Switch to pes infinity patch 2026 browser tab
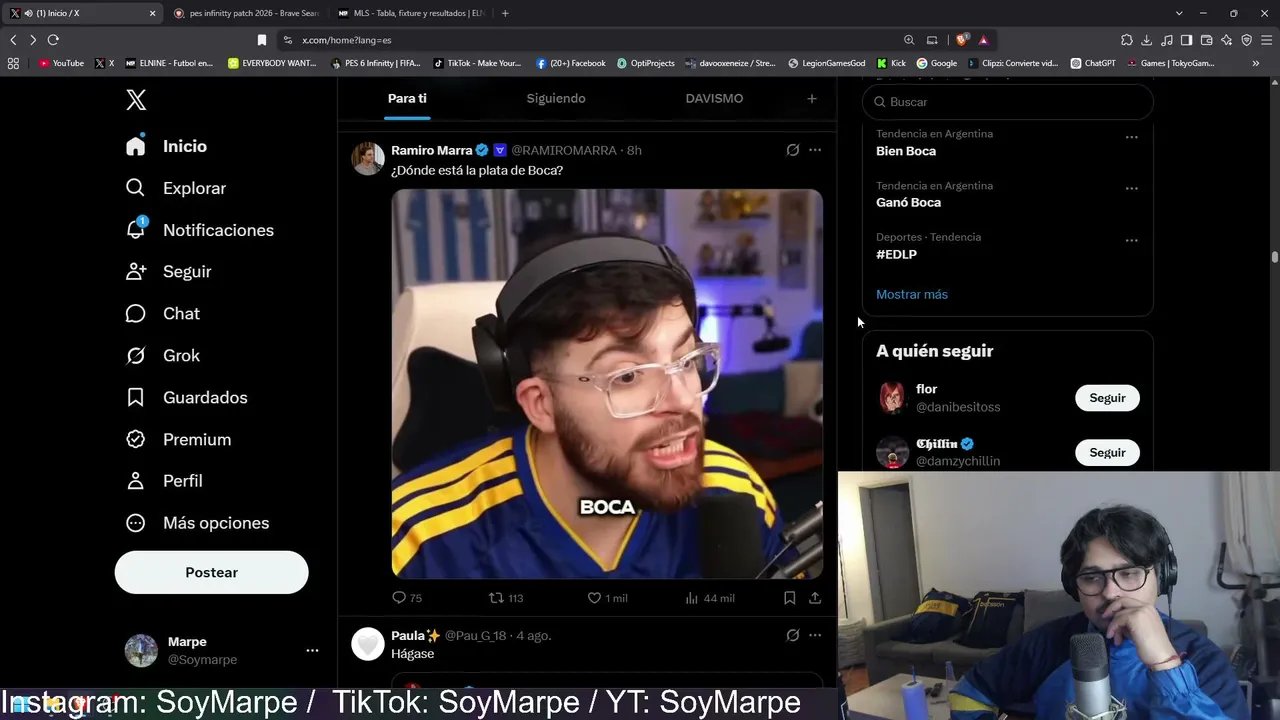Image resolution: width=1280 pixels, height=720 pixels. pos(246,13)
